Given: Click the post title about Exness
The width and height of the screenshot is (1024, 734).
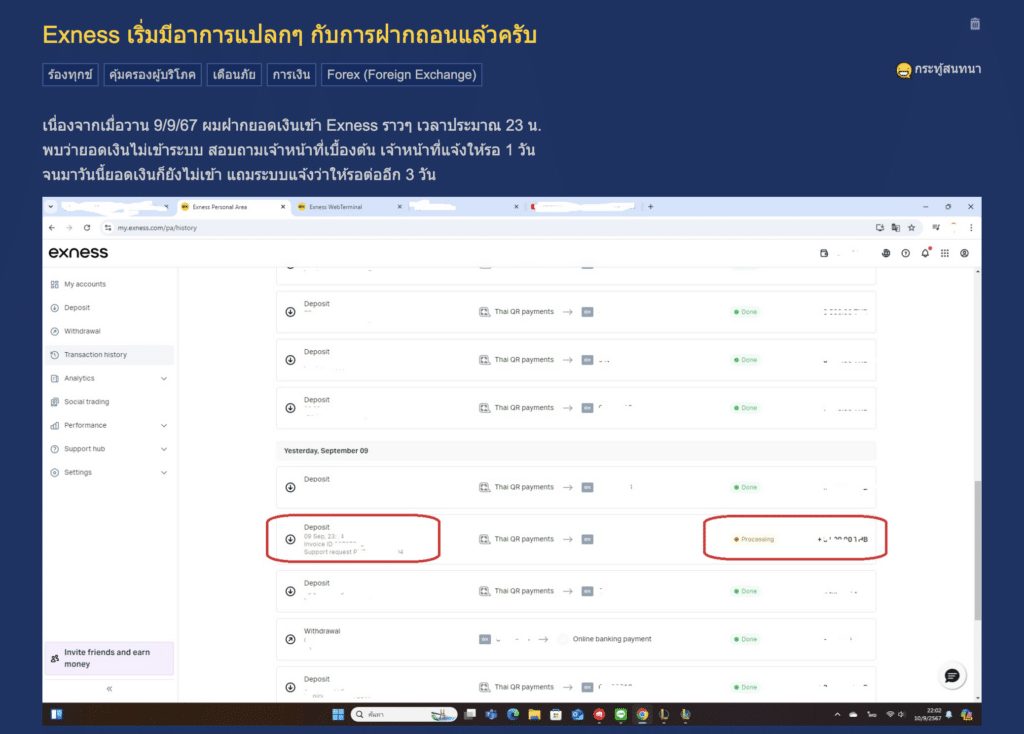Looking at the screenshot, I should coord(289,35).
